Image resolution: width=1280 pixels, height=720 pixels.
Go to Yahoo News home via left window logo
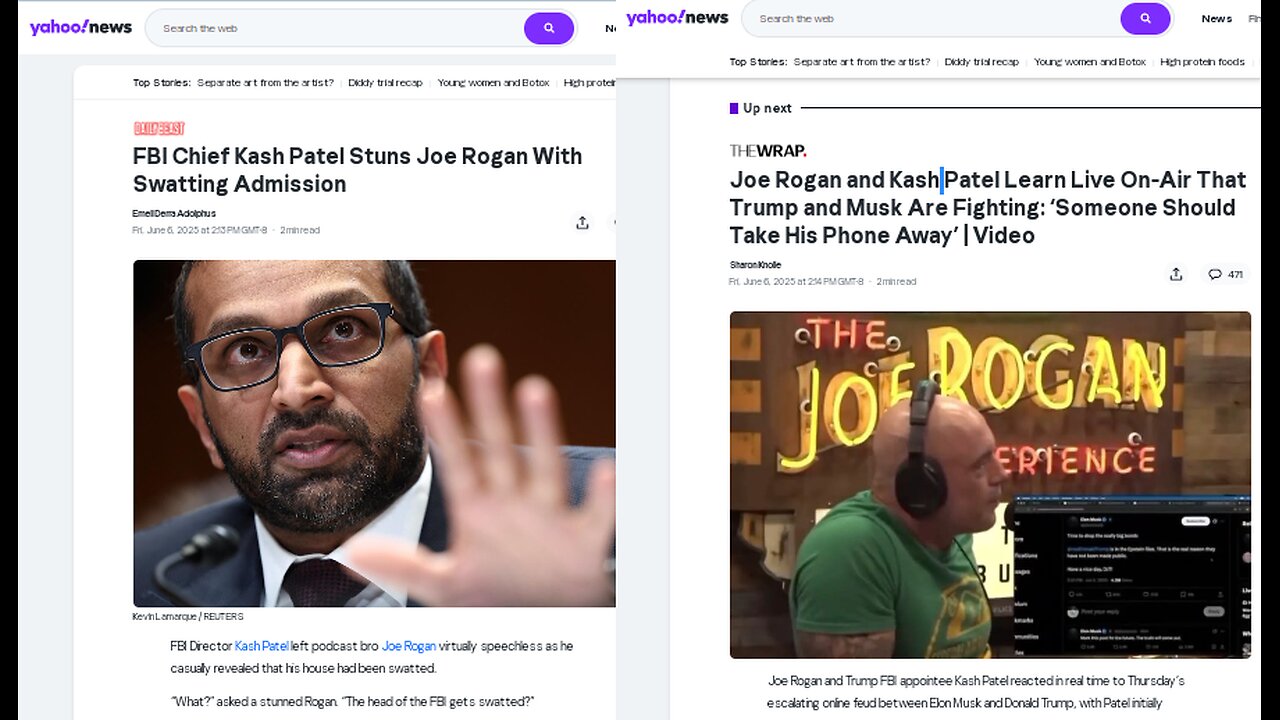pyautogui.click(x=80, y=27)
